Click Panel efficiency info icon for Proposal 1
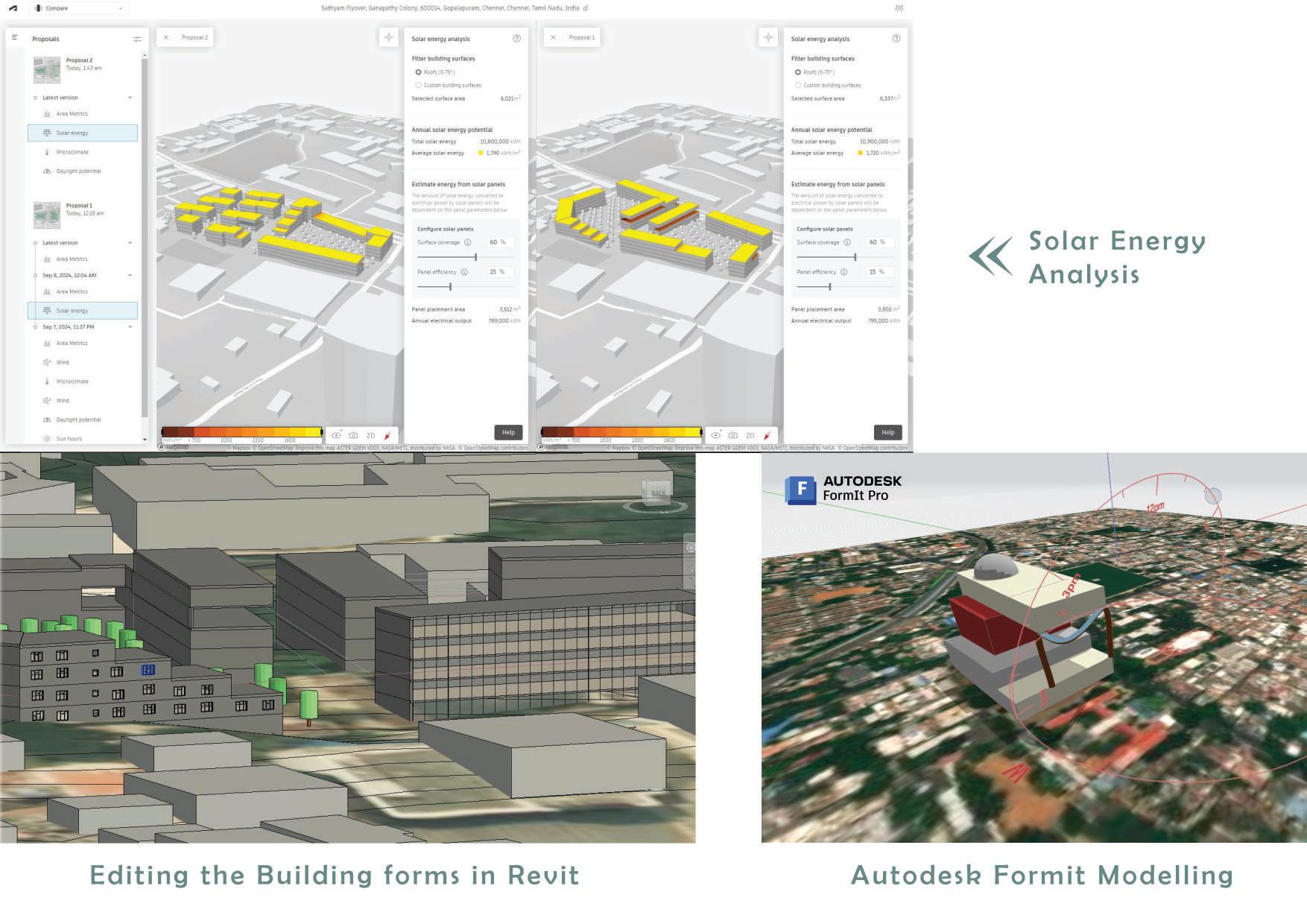The image size is (1307, 924). 844,272
